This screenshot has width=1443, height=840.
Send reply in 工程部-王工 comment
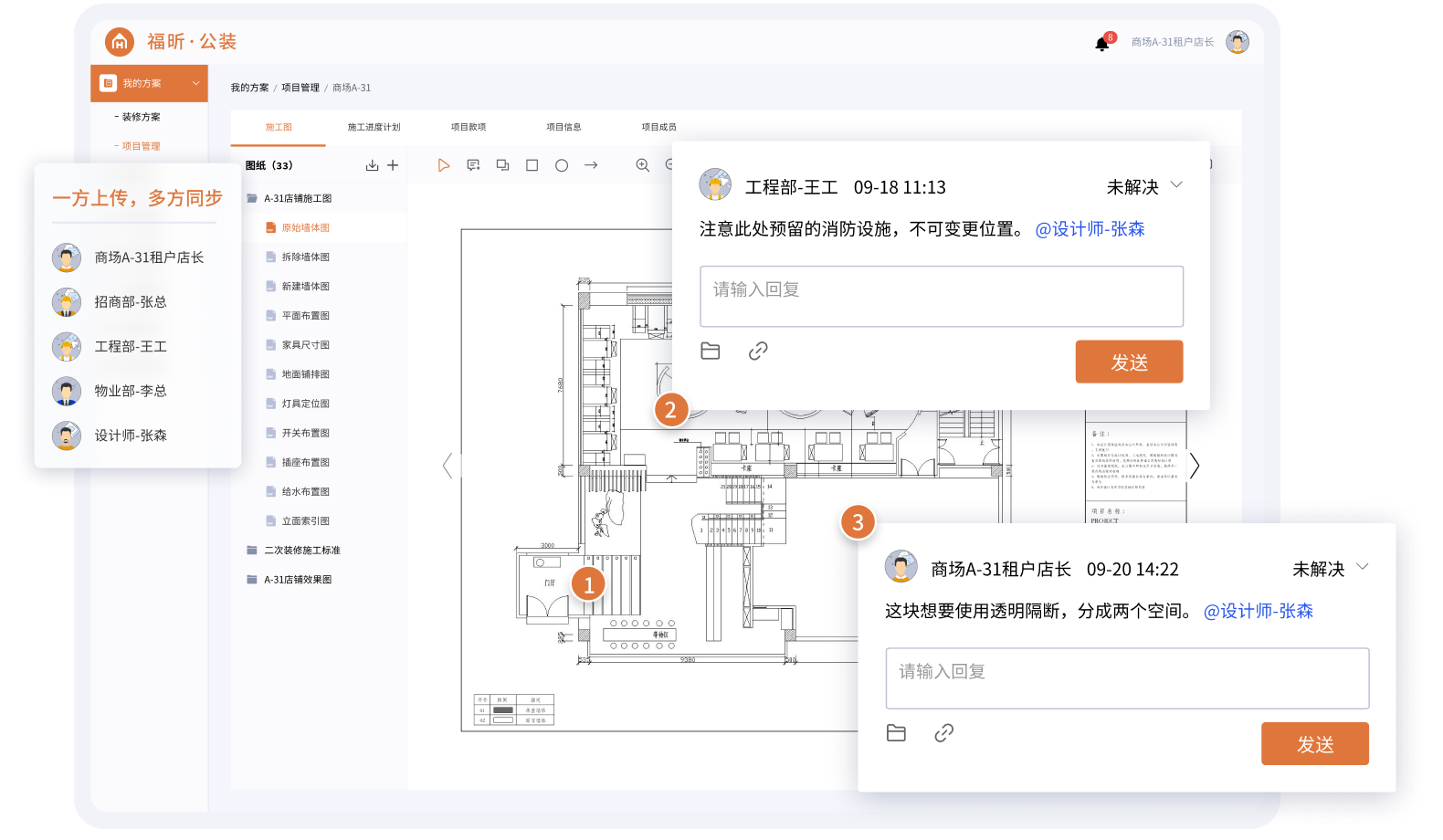click(1129, 362)
